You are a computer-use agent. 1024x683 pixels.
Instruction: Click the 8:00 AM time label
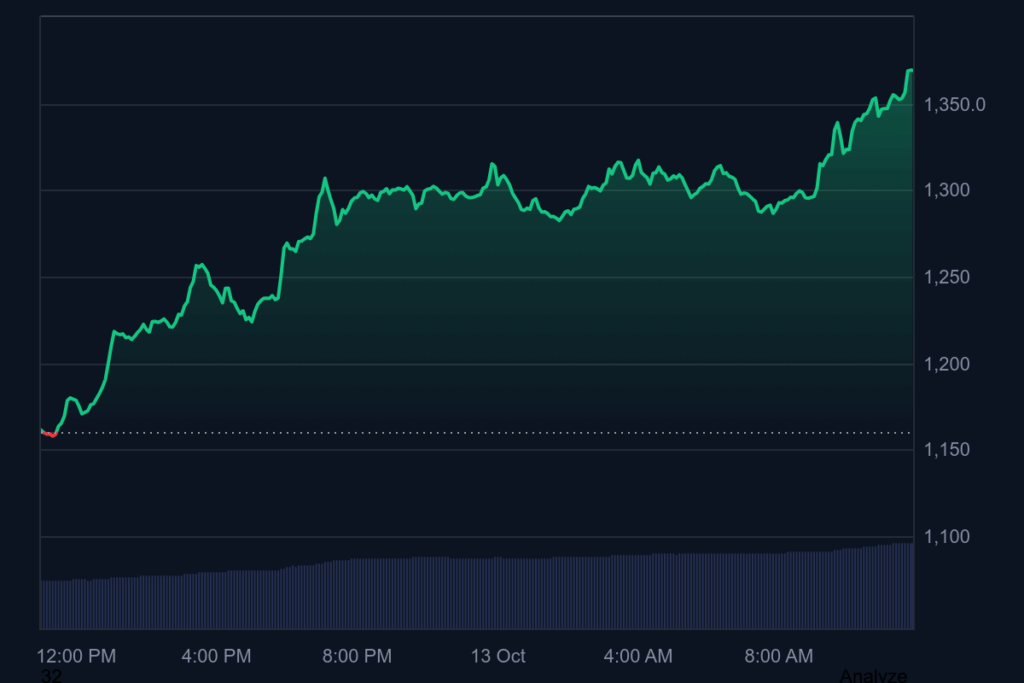779,656
